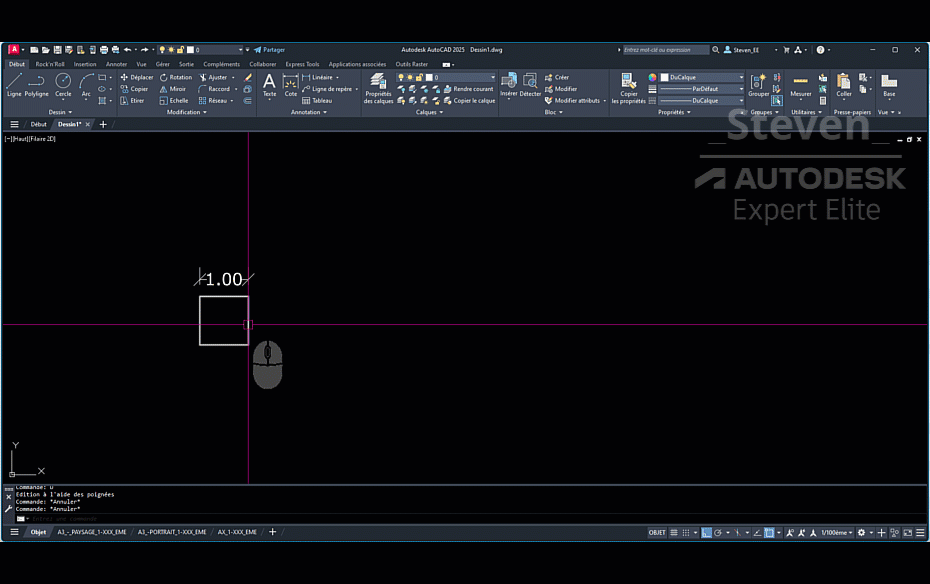Viewport: 930px width, 584px height.
Task: Click the Coller clipboard tool
Action: [843, 85]
